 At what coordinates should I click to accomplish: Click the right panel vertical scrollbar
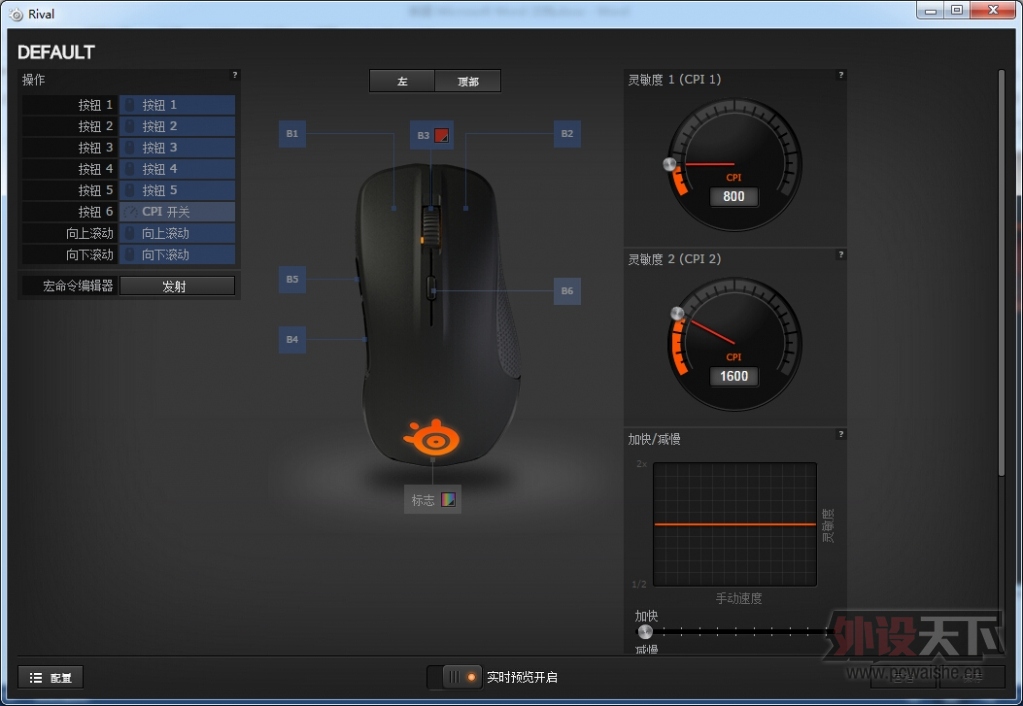(x=1001, y=273)
